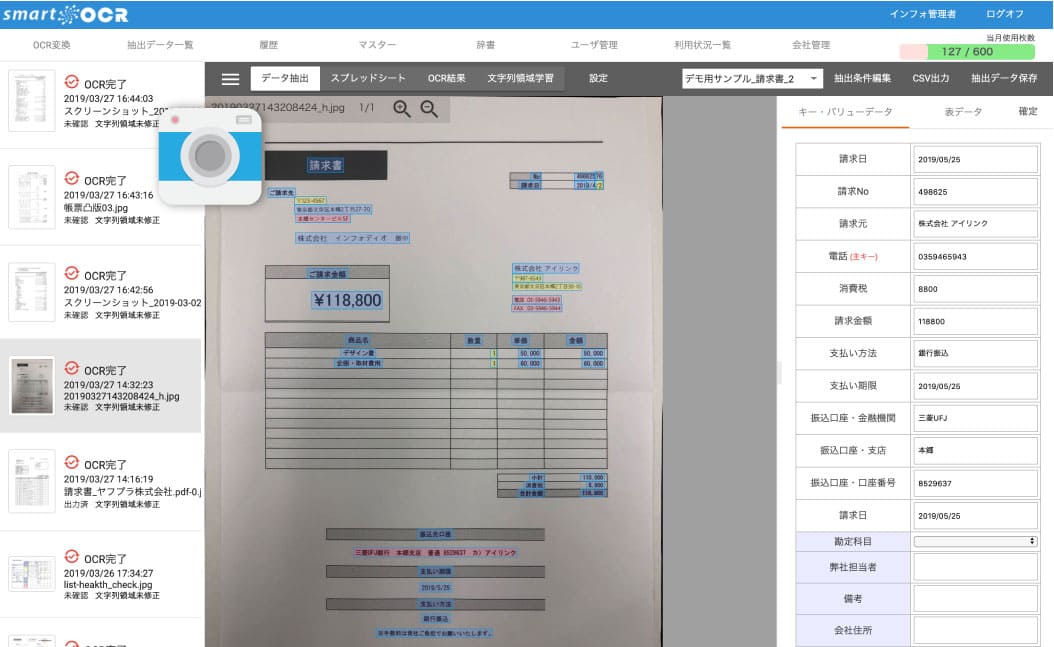Open the 利用状況一覧 menu
Image resolution: width=1054 pixels, height=647 pixels.
pyautogui.click(x=702, y=45)
